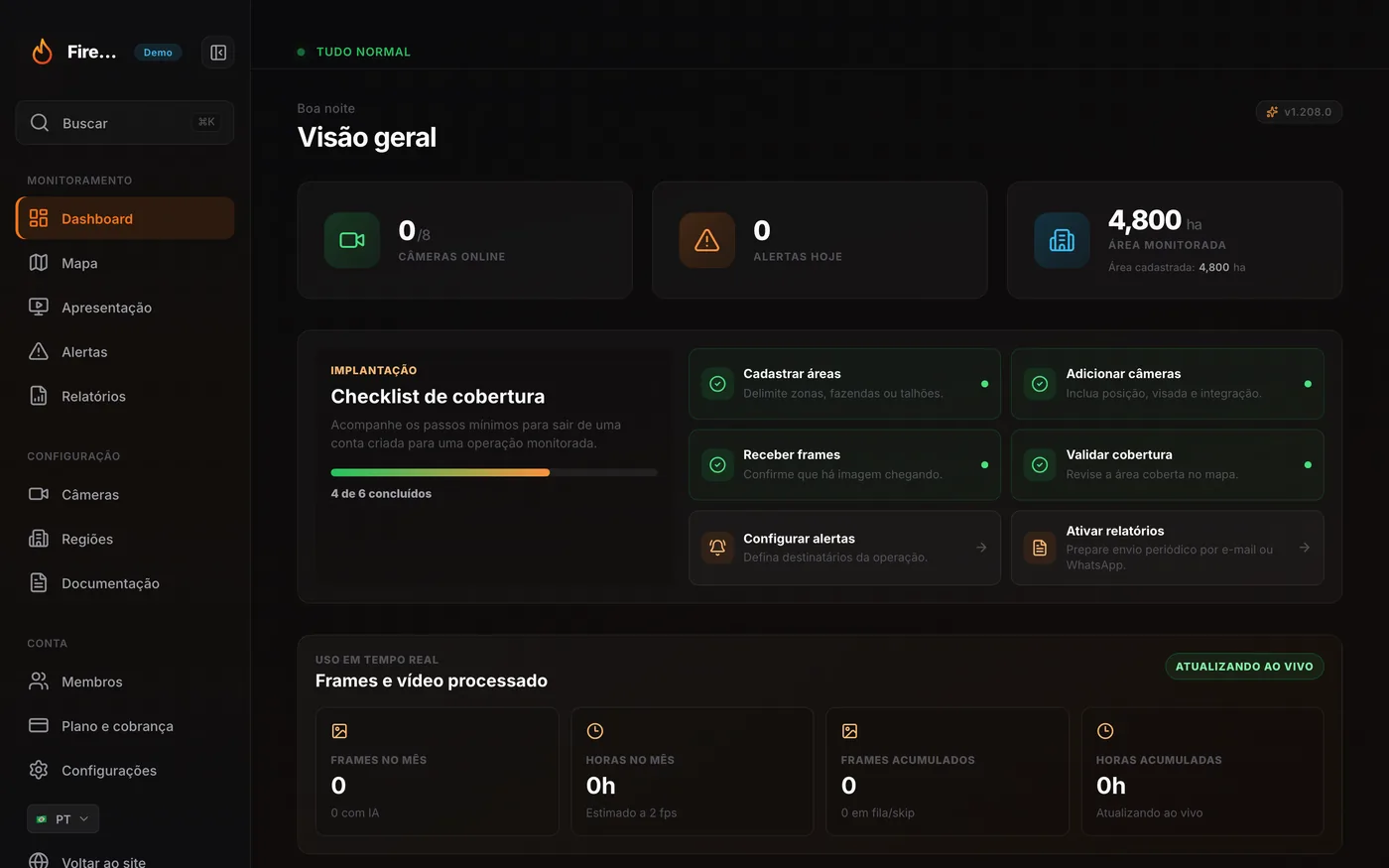The image size is (1389, 868).
Task: Click the green camera icon in Câmeras online card
Action: pos(352,240)
